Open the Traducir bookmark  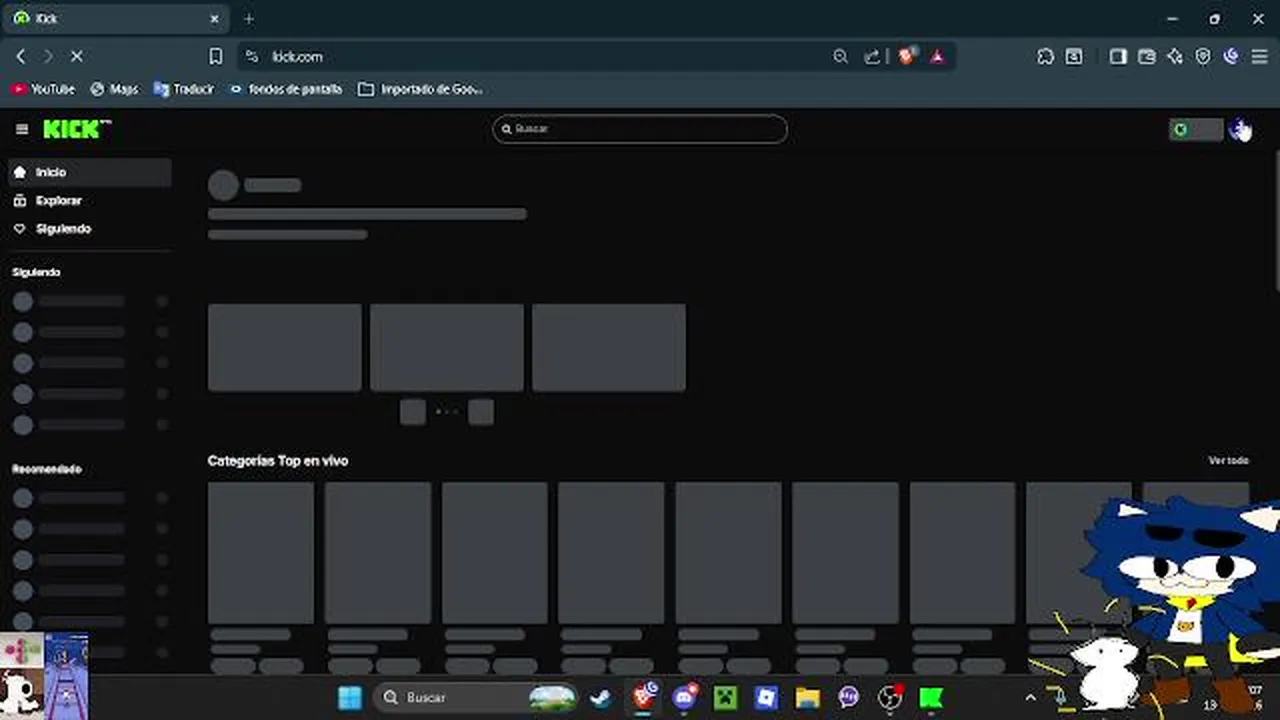tap(184, 89)
